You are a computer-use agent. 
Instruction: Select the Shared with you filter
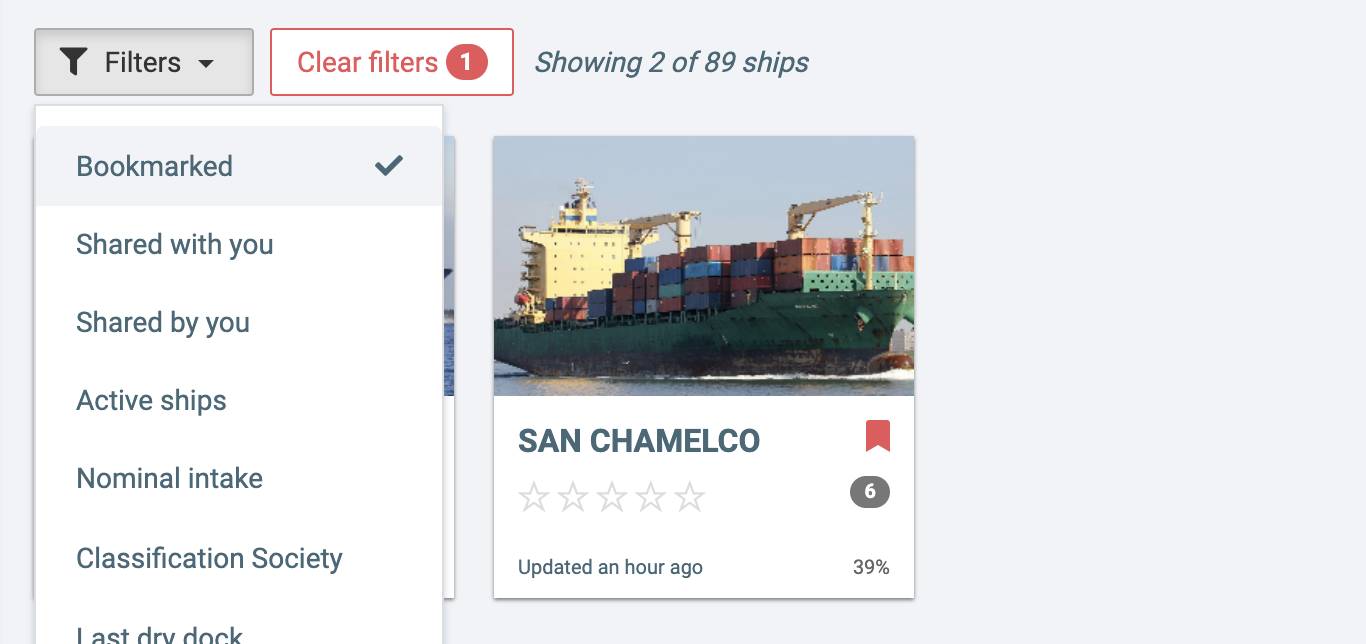[239, 244]
